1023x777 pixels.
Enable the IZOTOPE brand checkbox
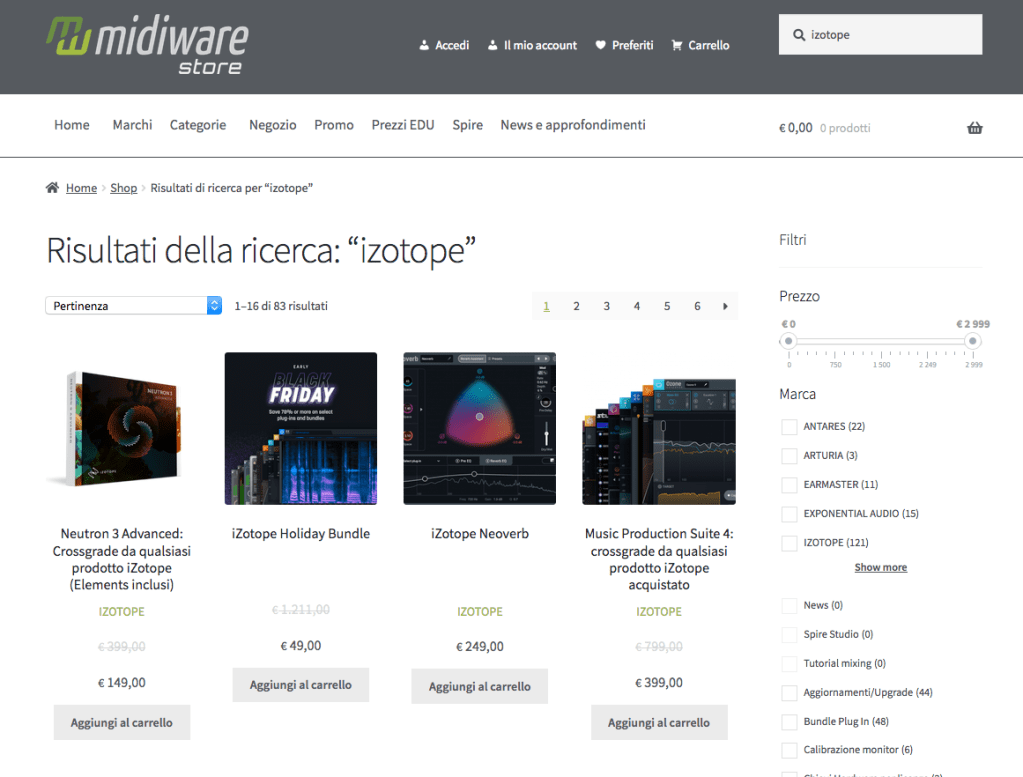pyautogui.click(x=789, y=543)
